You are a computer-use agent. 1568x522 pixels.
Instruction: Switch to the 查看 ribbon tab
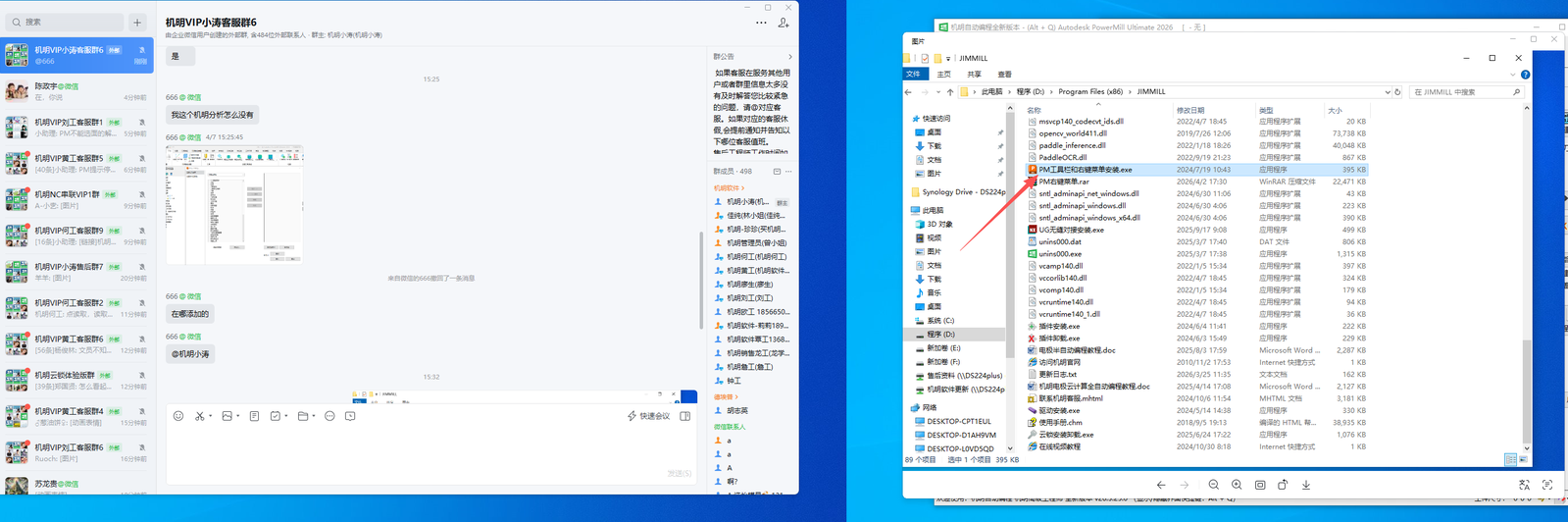point(1004,75)
